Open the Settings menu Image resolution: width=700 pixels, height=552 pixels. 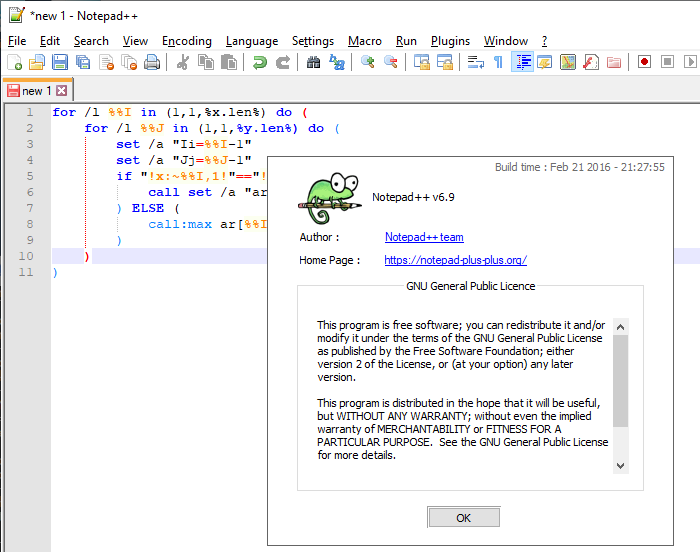[312, 41]
